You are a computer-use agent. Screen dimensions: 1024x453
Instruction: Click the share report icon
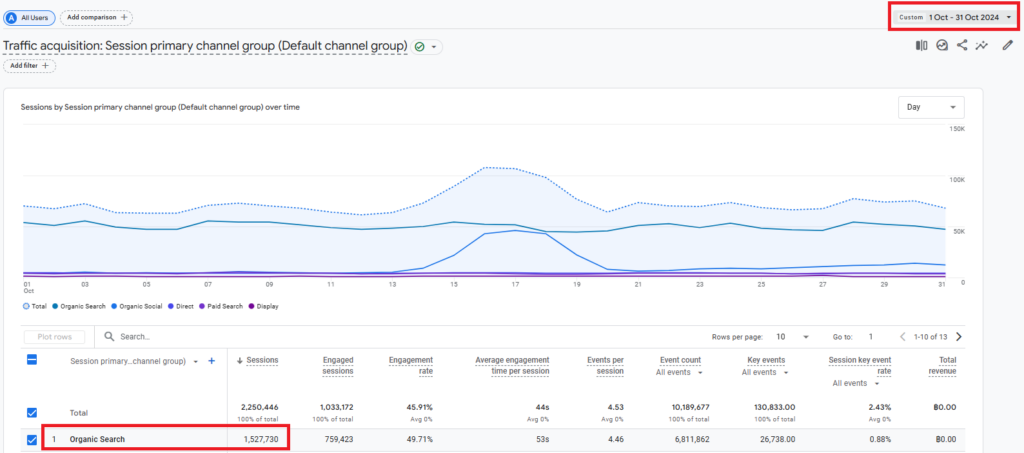point(962,46)
